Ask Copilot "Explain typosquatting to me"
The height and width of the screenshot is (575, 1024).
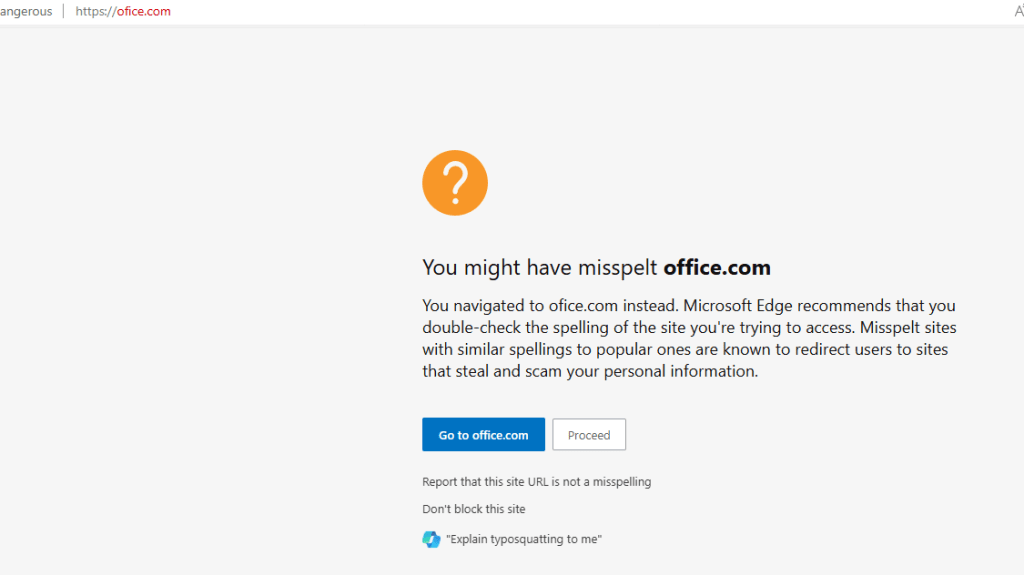pos(524,539)
